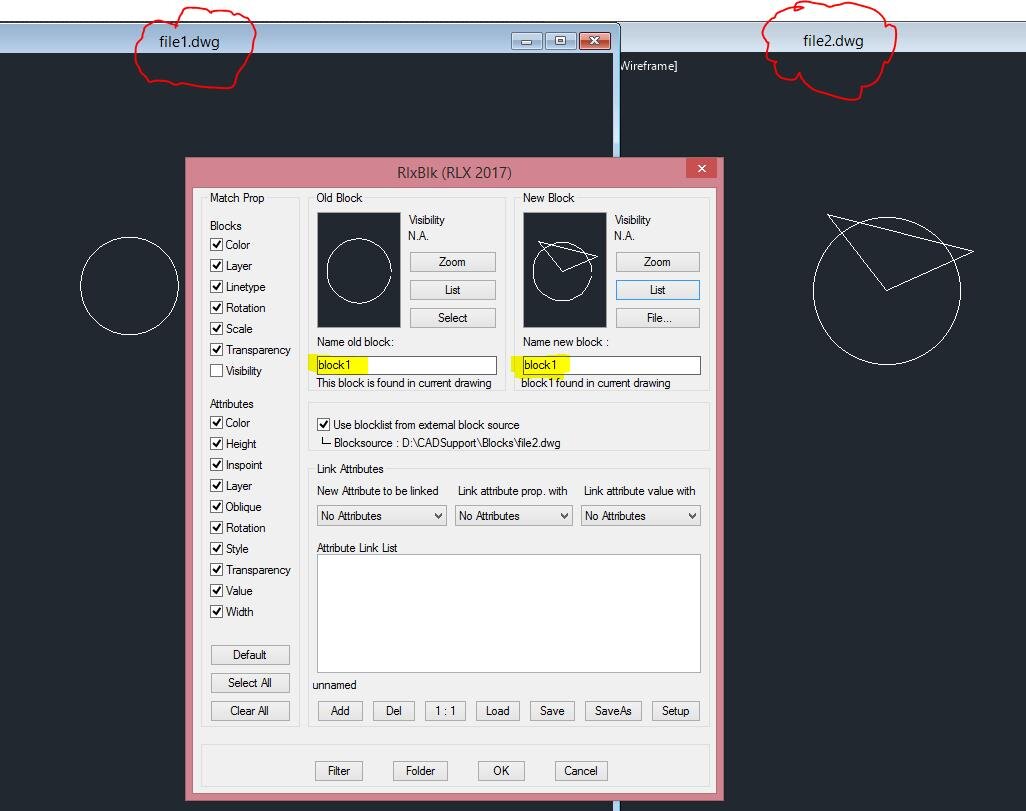
Task: Click the Clear All button
Action: [x=250, y=711]
